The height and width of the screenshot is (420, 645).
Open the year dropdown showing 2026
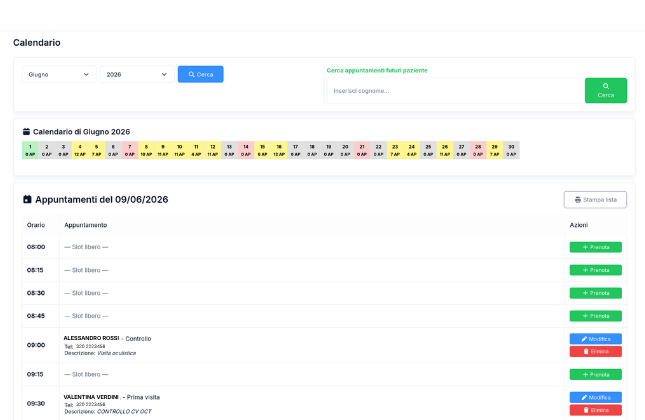click(137, 74)
